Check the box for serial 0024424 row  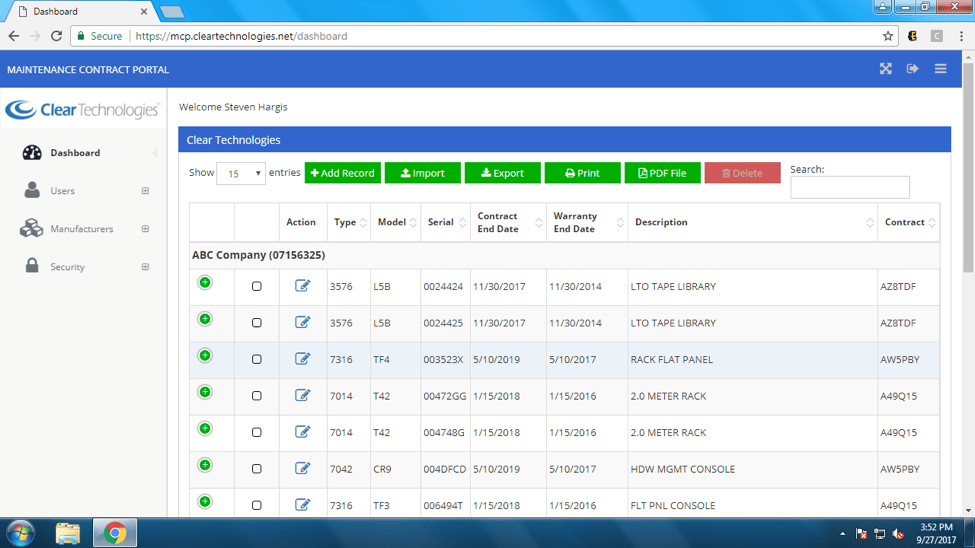(257, 287)
